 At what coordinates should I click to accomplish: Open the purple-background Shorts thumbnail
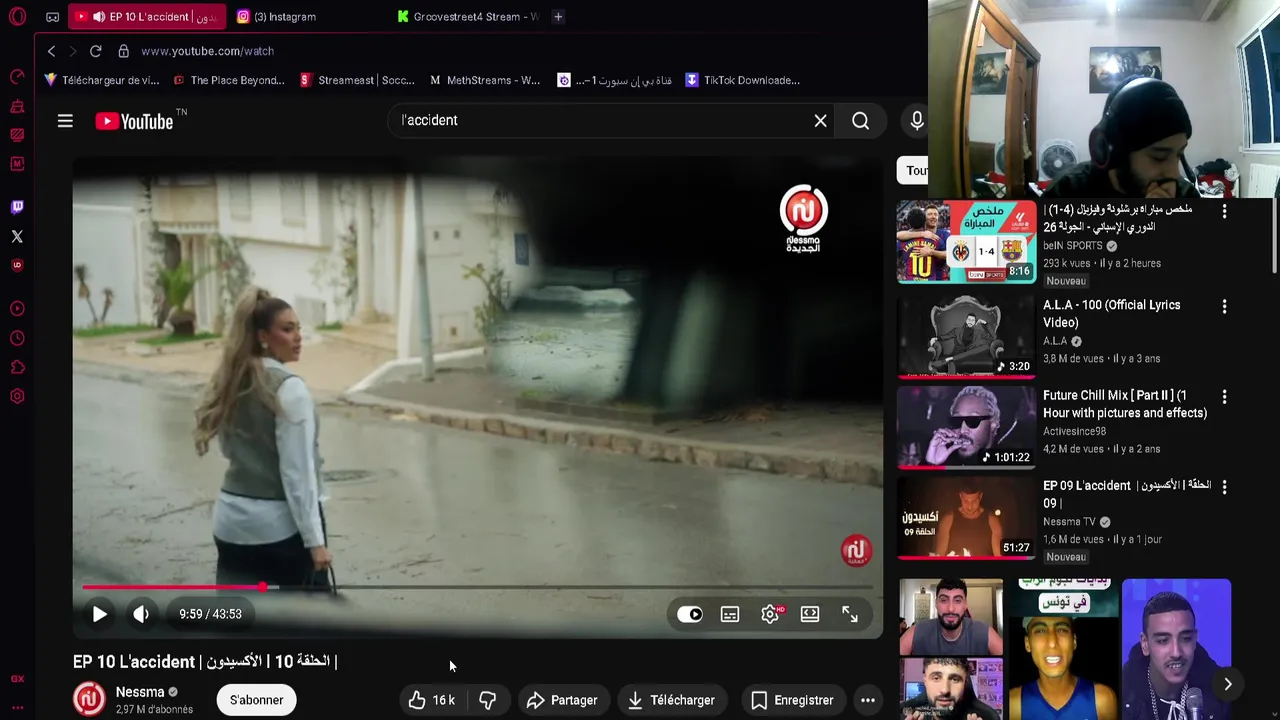point(1176,649)
